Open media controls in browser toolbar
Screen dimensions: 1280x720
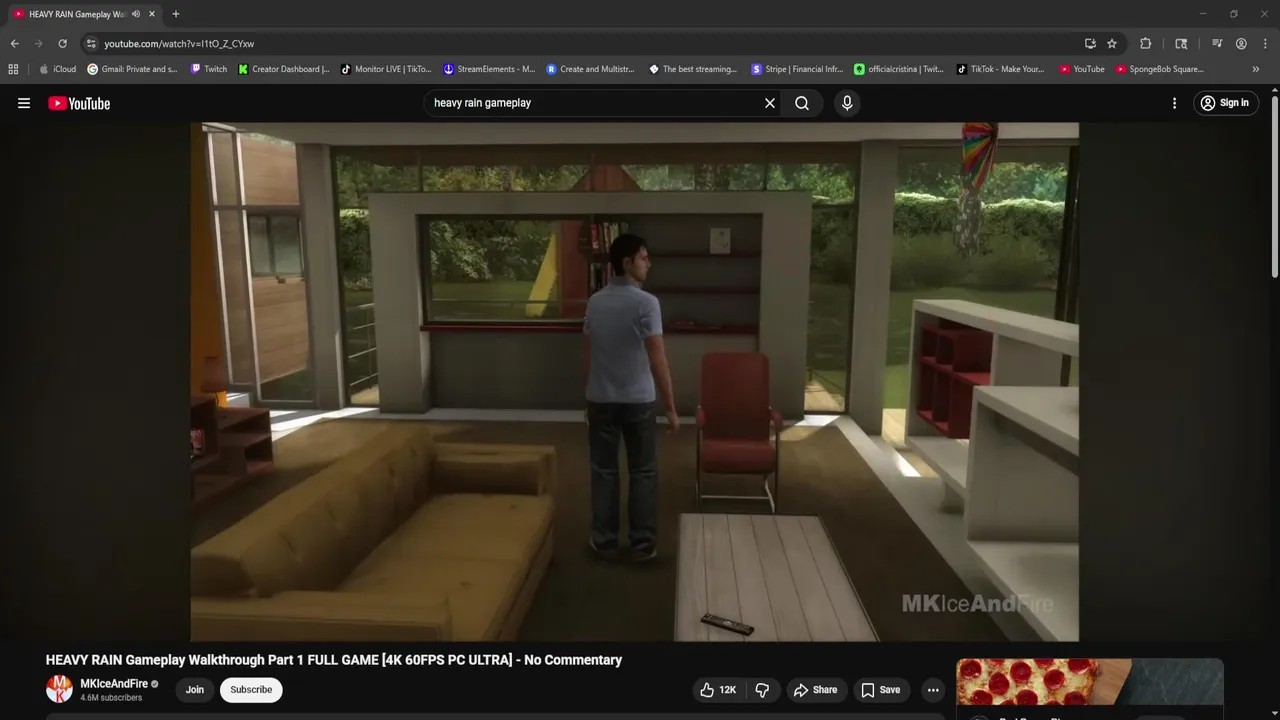(1217, 44)
